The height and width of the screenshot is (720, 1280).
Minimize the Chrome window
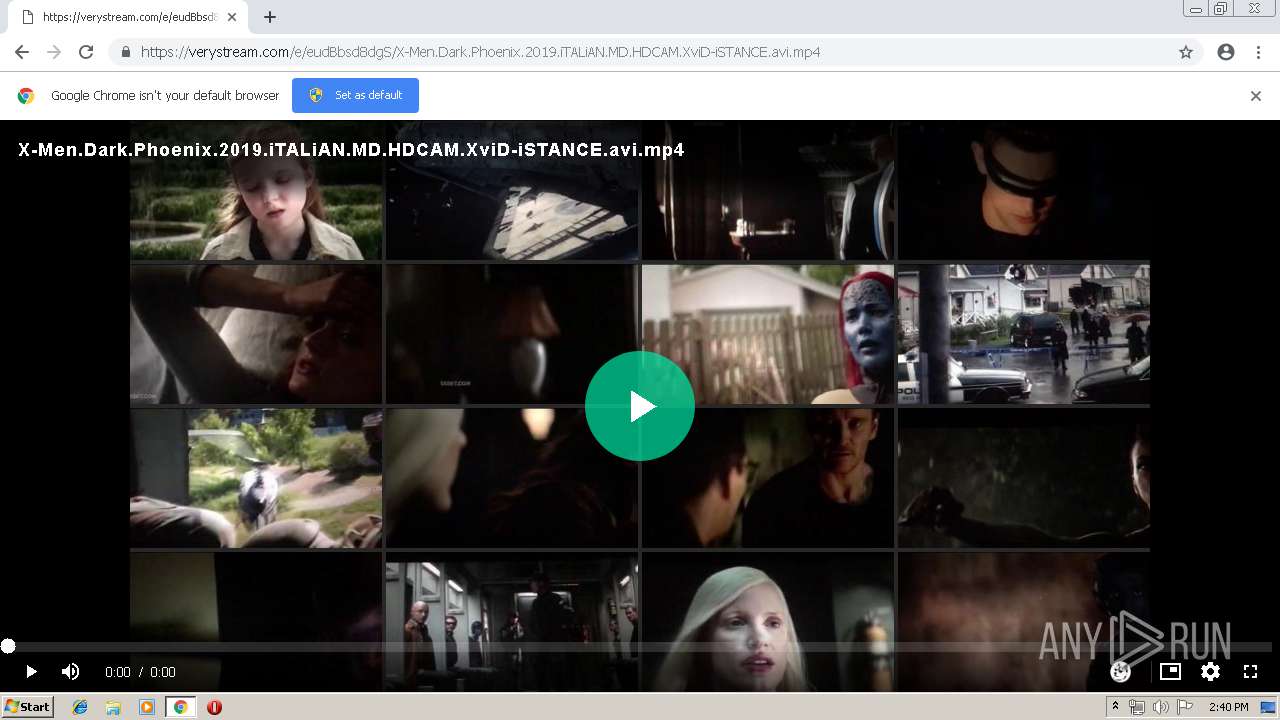tap(1196, 9)
